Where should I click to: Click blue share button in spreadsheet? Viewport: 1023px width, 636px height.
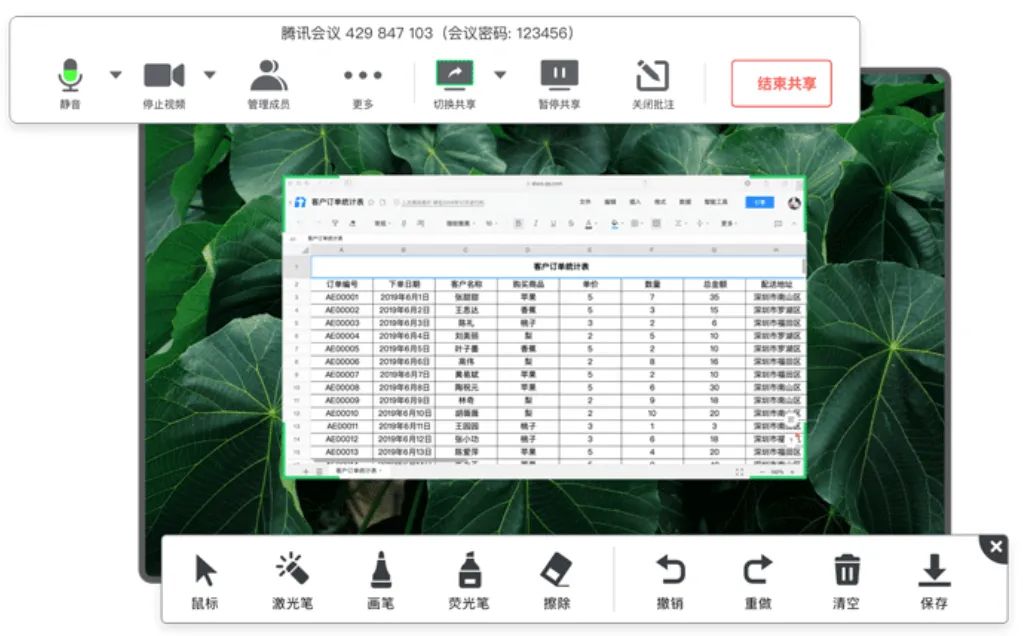point(759,202)
